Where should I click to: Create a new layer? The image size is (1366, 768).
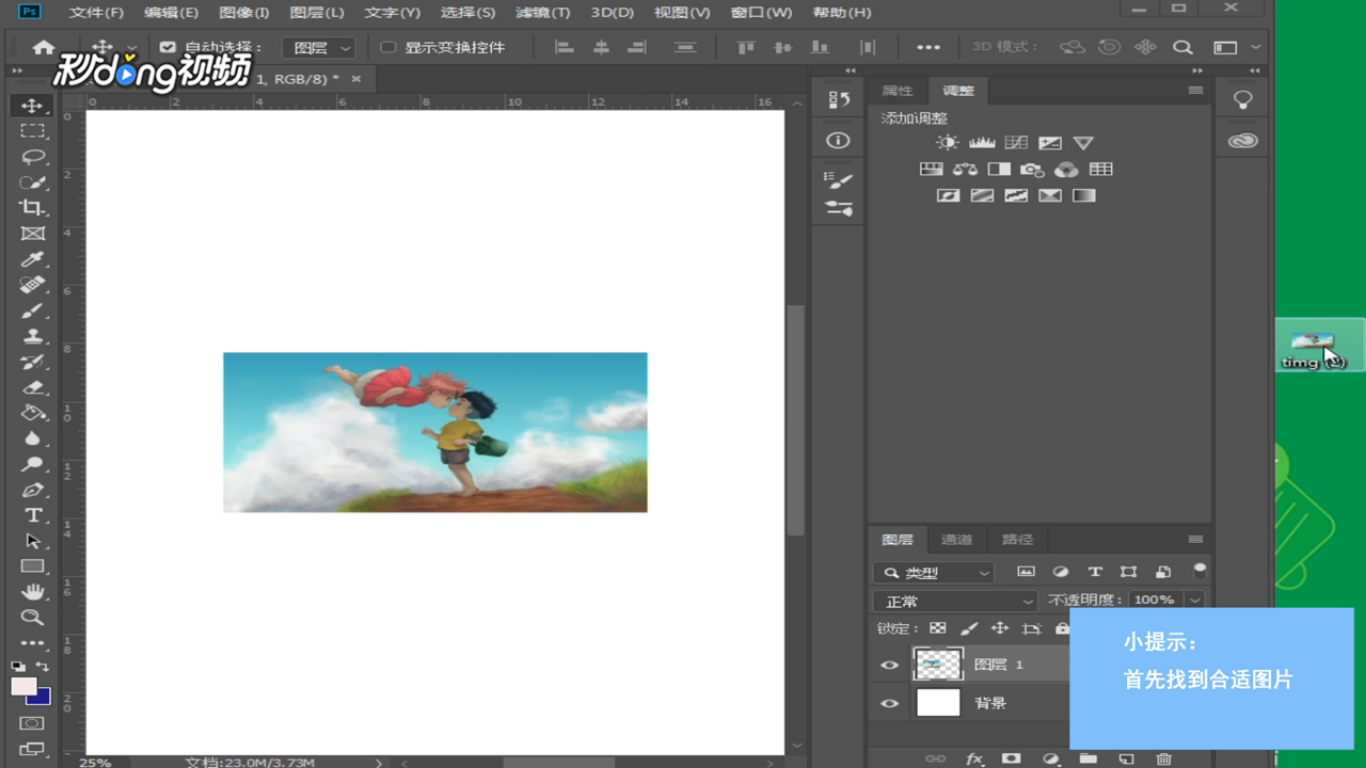[x=1126, y=759]
